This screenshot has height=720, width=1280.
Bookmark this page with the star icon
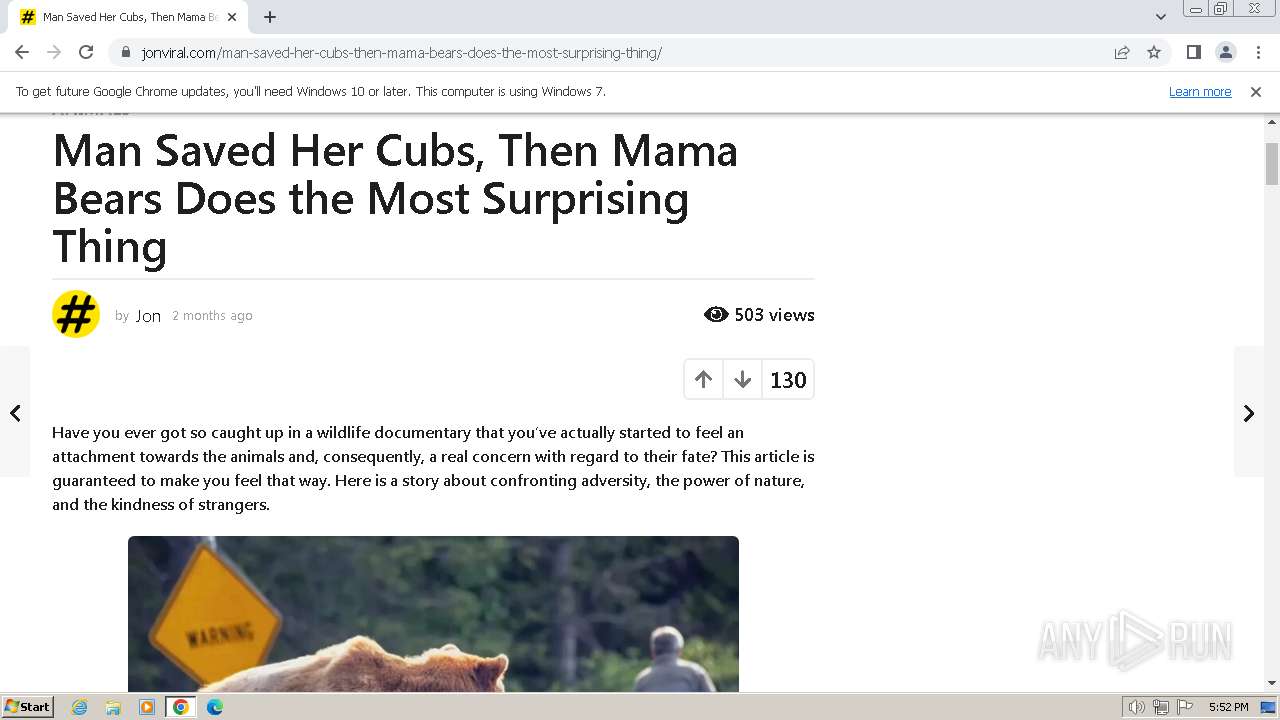pos(1154,52)
